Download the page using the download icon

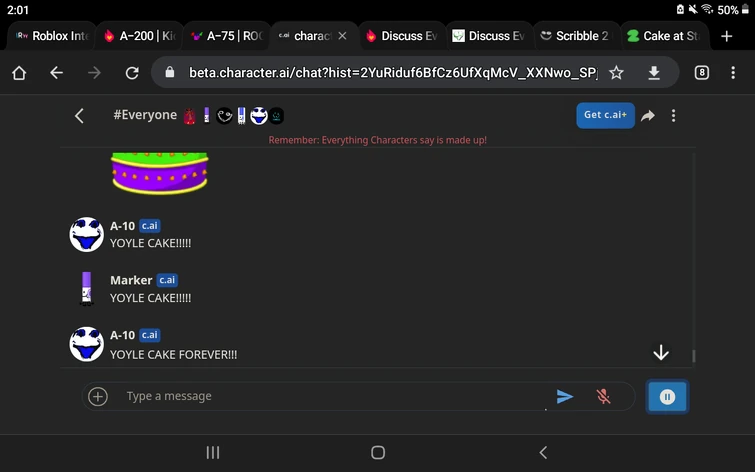[x=653, y=73]
